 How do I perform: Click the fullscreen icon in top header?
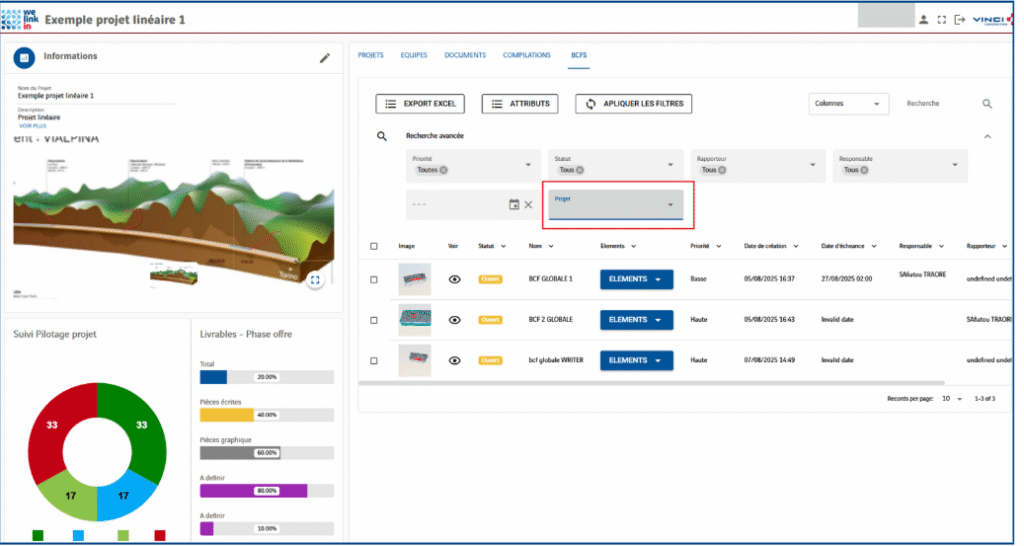point(942,19)
